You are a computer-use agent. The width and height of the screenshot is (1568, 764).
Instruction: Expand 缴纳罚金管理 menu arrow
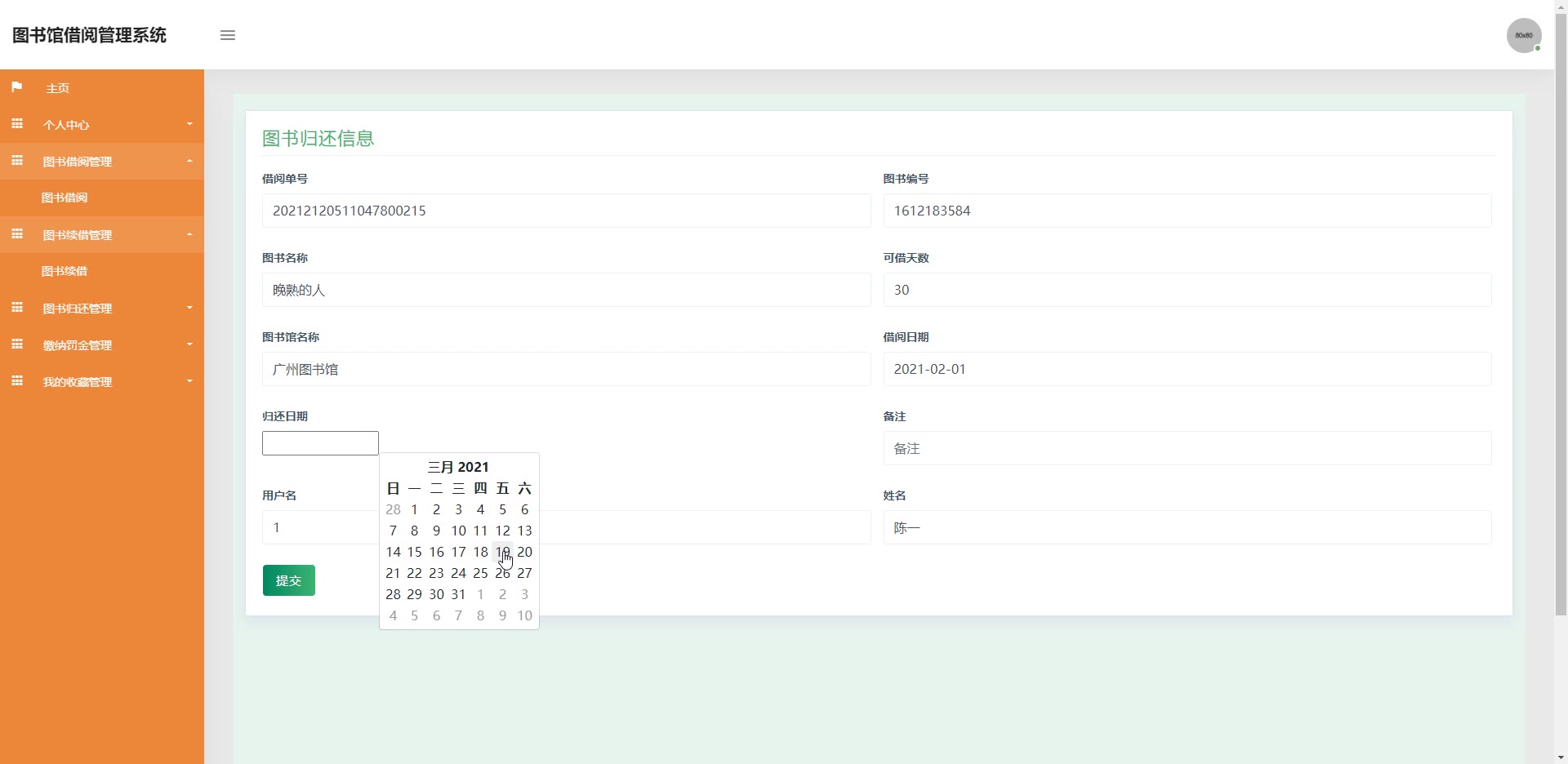click(x=189, y=344)
